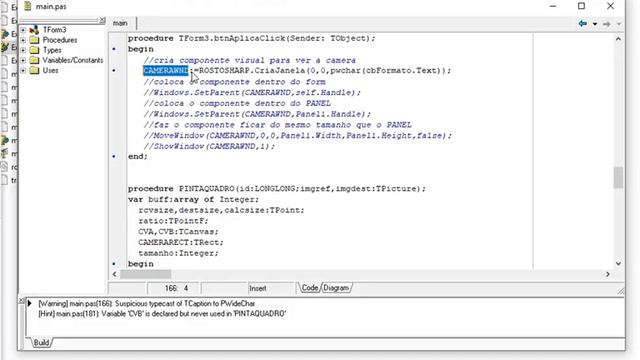Click the '166: 4' cursor position in status bar
This screenshot has height=360, width=640.
[176, 288]
